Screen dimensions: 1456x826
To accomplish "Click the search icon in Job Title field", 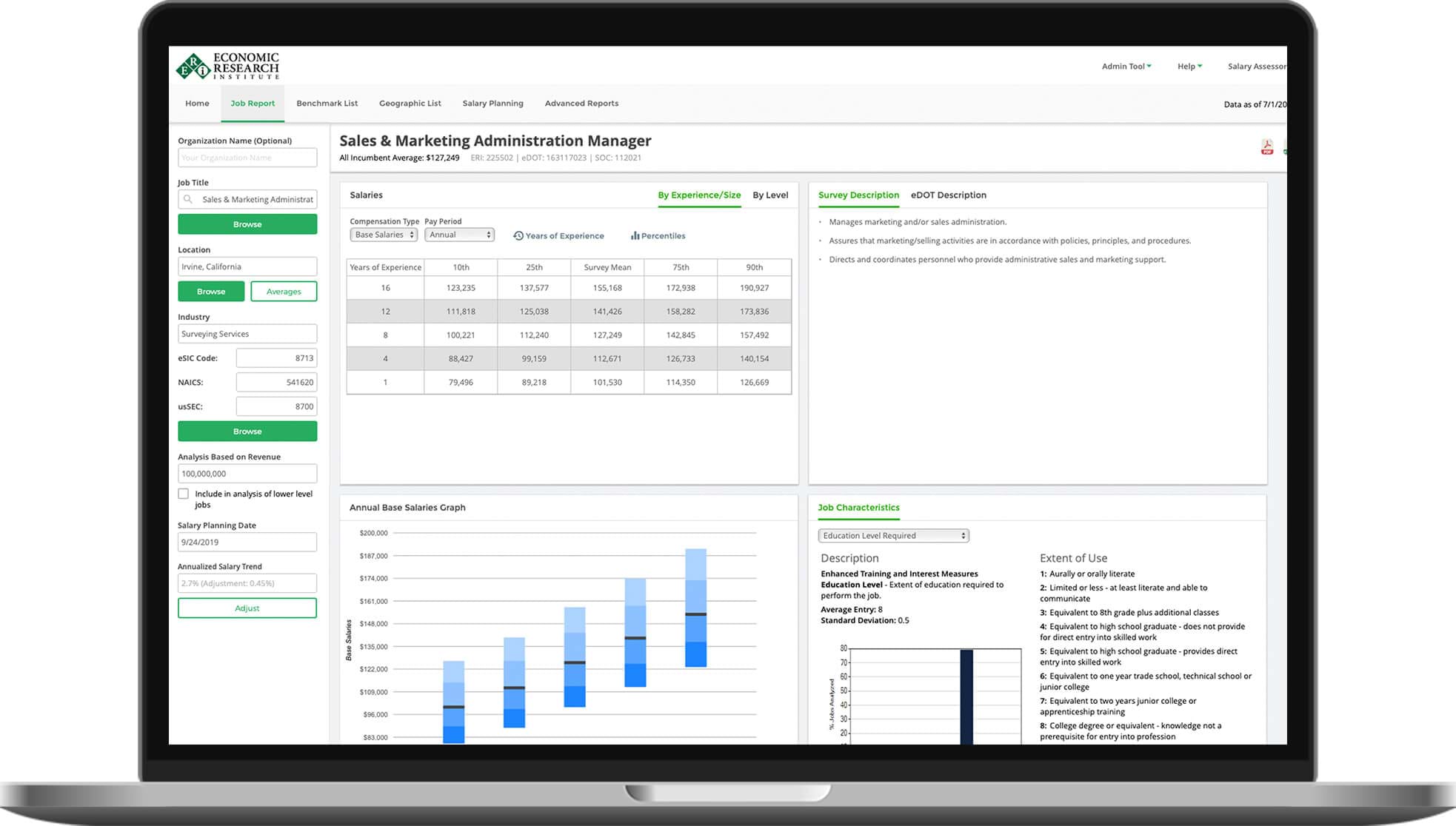I will click(188, 198).
